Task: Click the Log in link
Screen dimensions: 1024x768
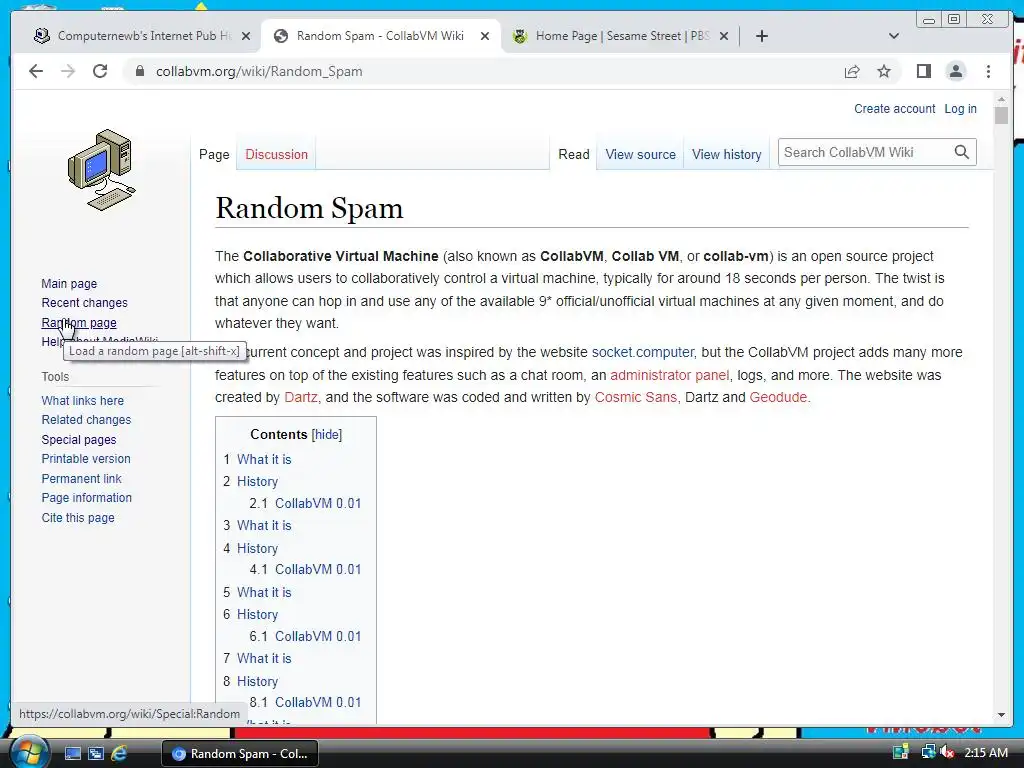Action: [960, 109]
